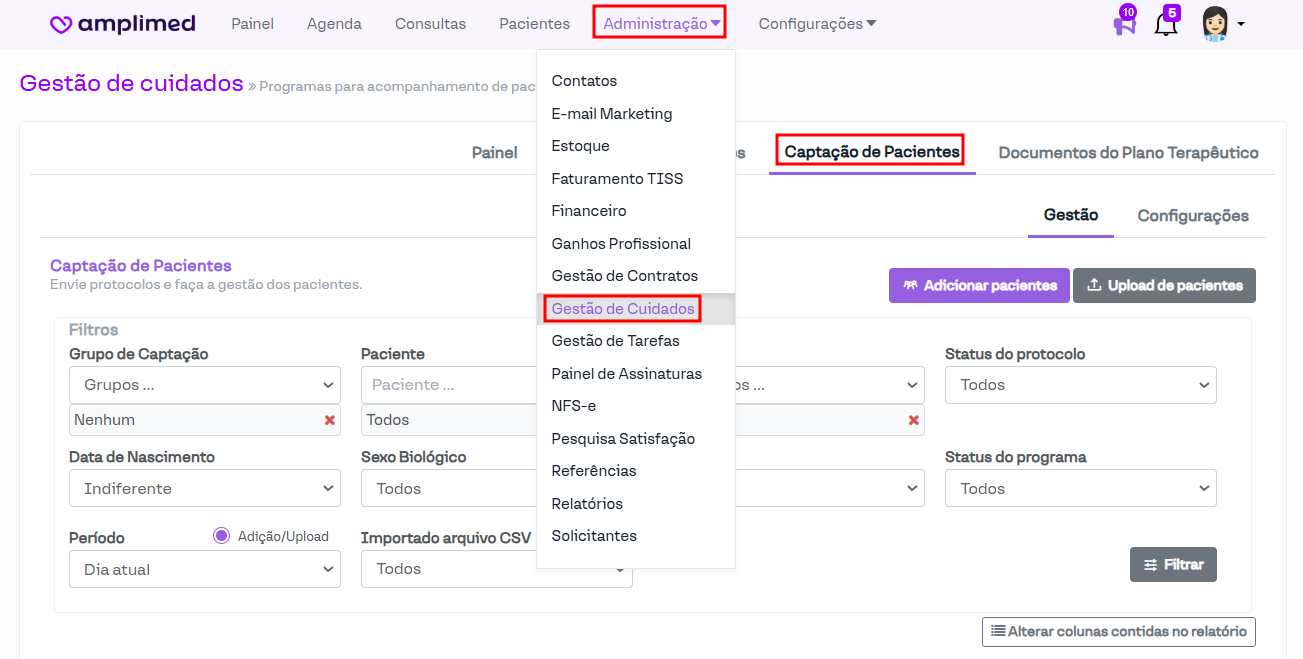This screenshot has width=1303, height=659.
Task: Click the Paciente search input field
Action: click(450, 385)
